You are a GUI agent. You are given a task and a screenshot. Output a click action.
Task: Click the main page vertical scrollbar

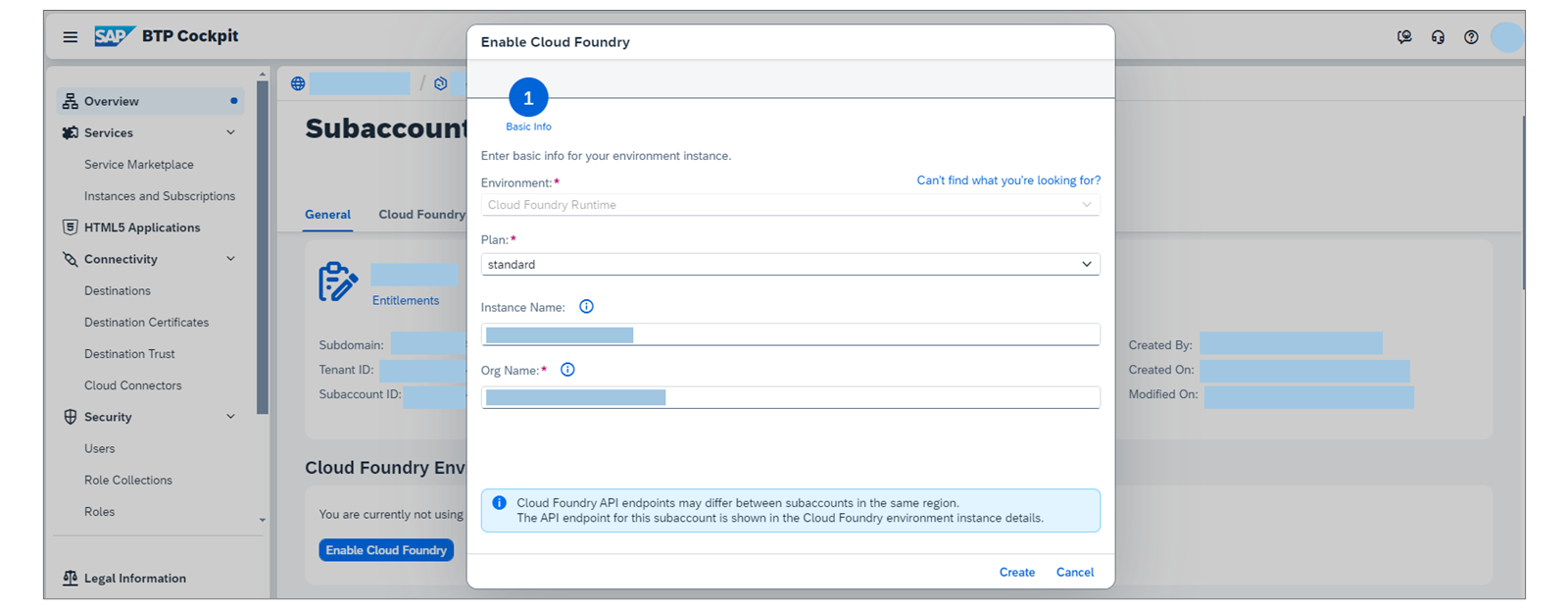coord(1523,203)
